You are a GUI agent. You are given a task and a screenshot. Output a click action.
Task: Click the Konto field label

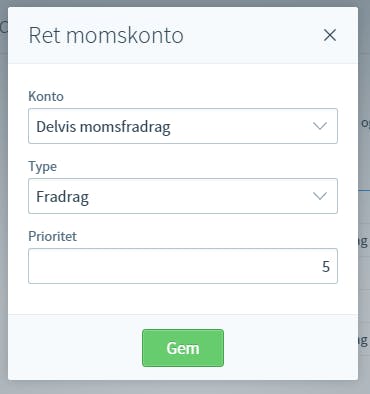point(46,96)
